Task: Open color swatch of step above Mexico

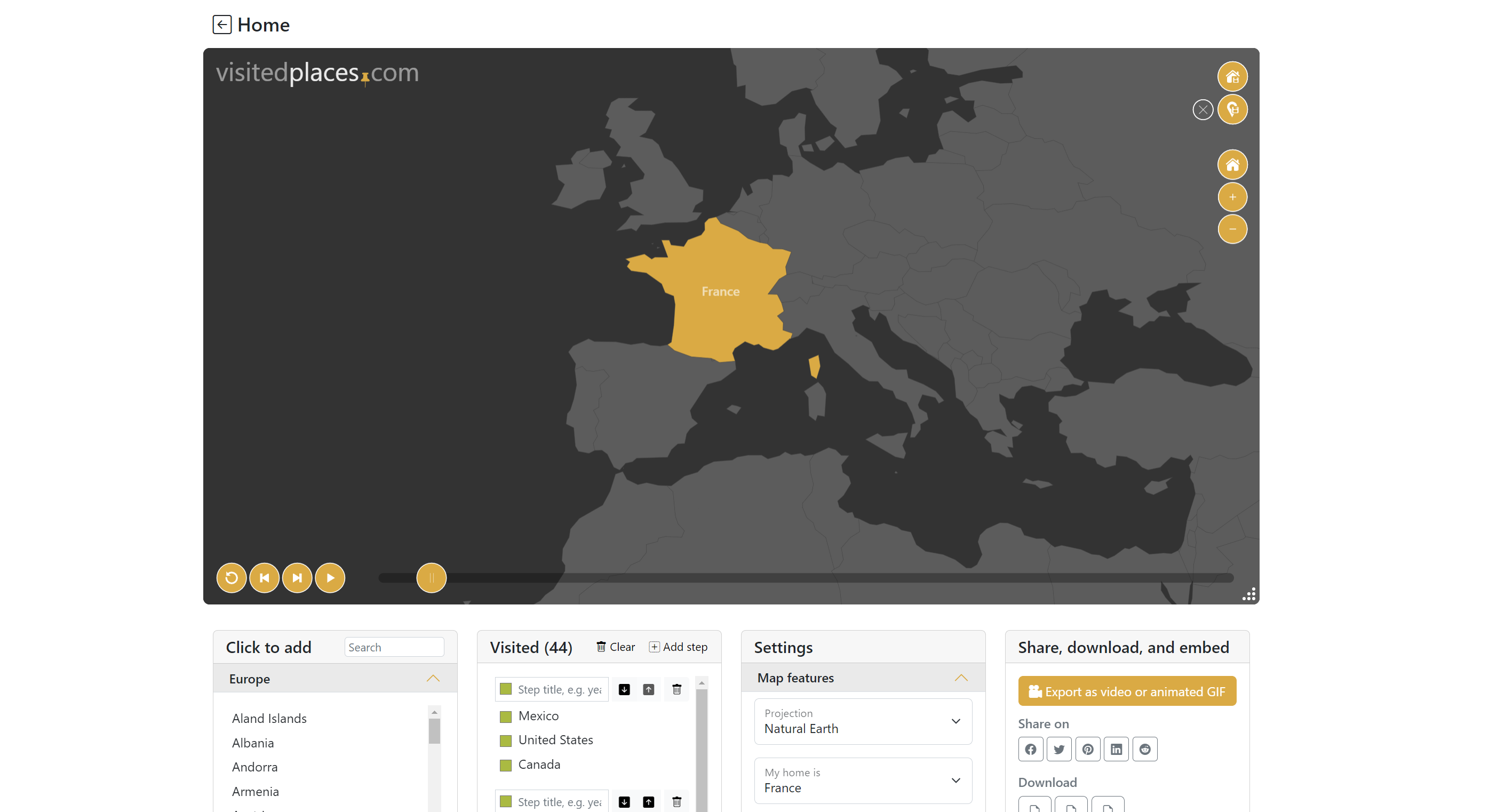Action: (506, 689)
